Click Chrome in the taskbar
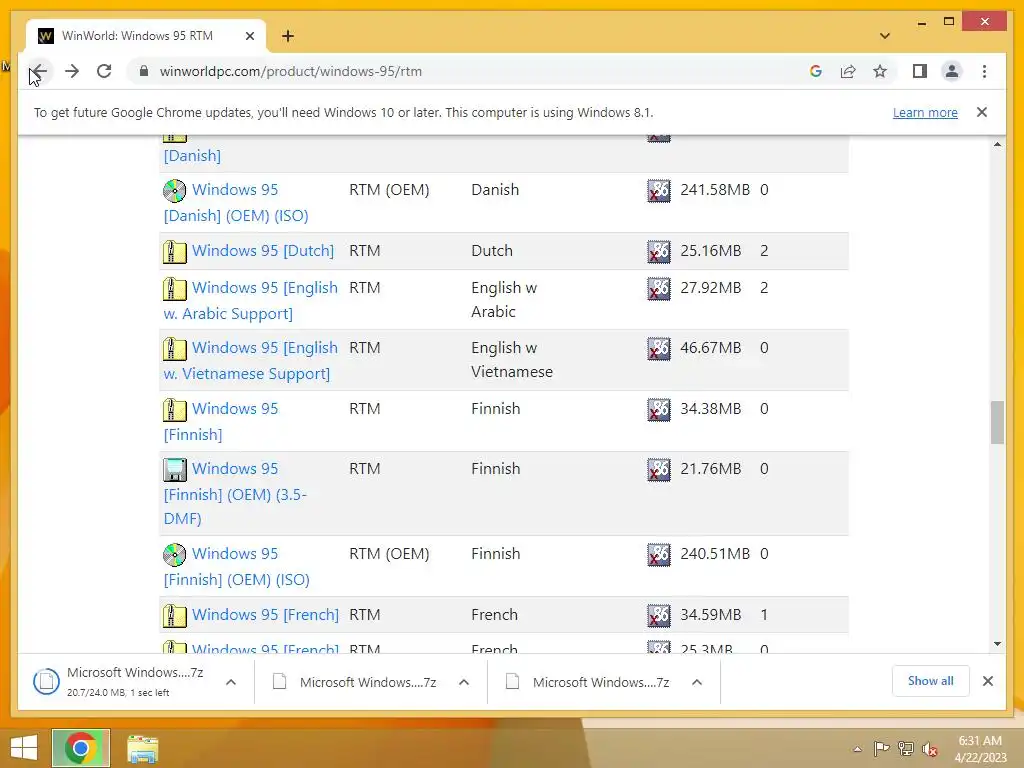The image size is (1024, 768). point(81,748)
